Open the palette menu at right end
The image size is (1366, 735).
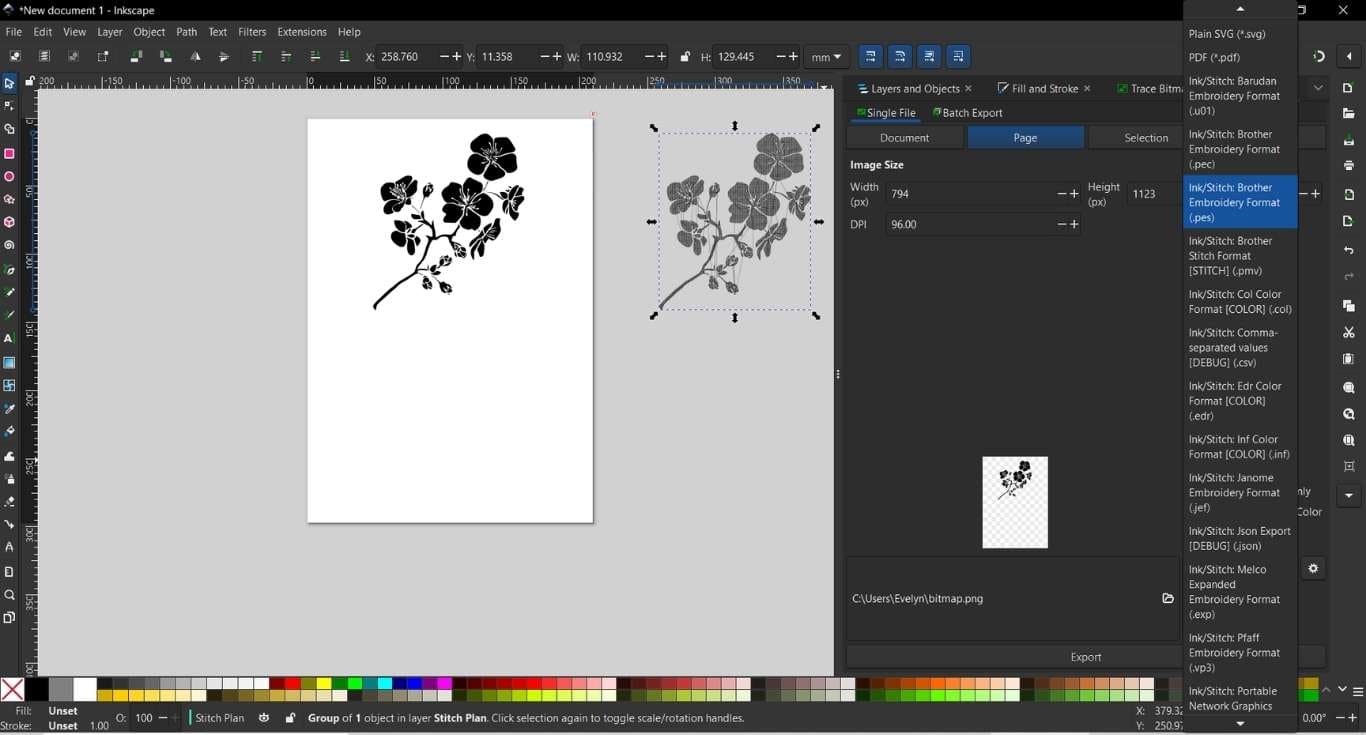(1358, 691)
